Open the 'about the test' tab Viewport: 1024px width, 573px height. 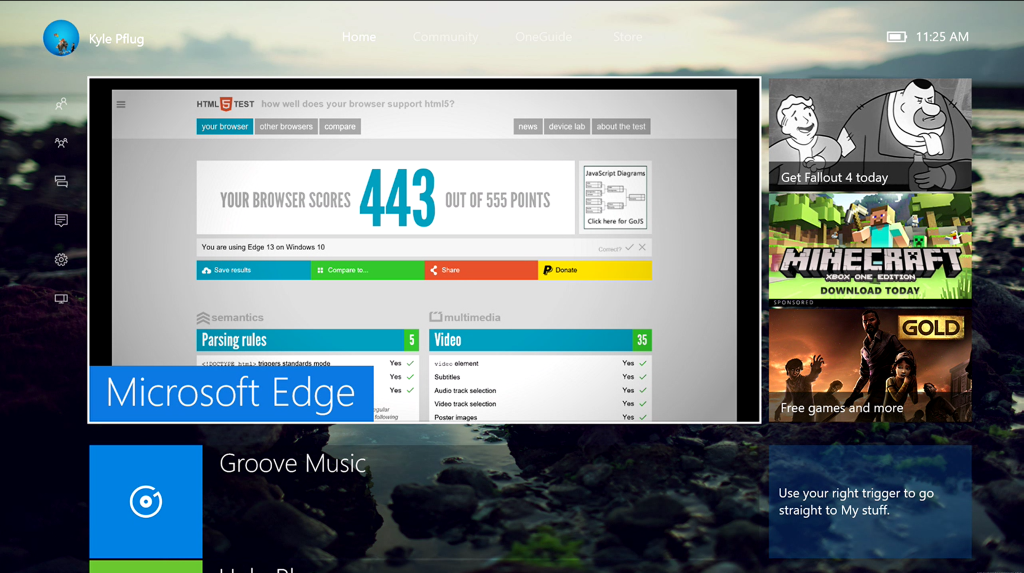coord(621,126)
